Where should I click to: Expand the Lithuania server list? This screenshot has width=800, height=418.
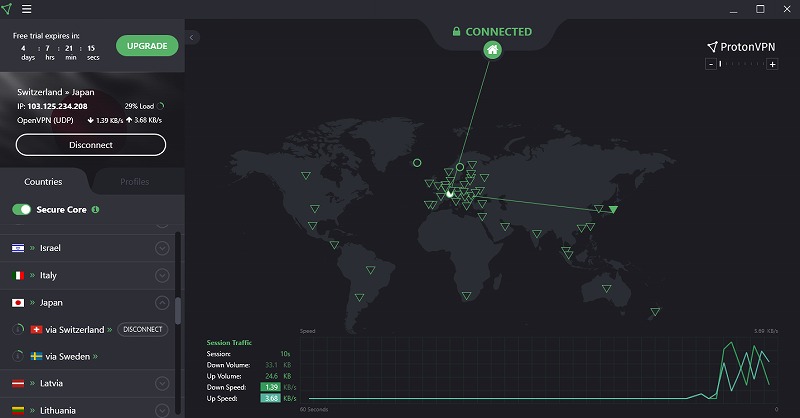tap(162, 410)
